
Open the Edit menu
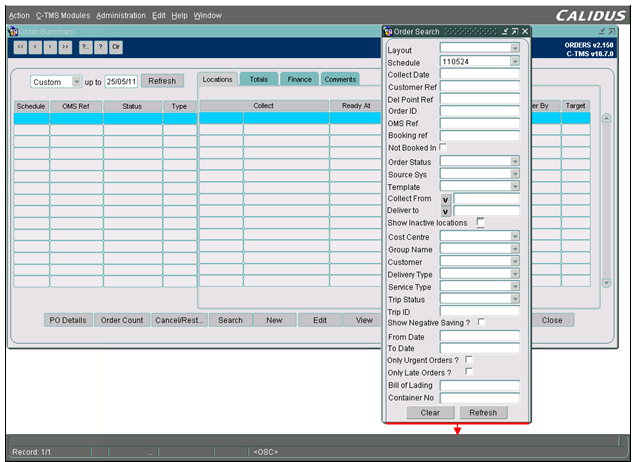[158, 16]
